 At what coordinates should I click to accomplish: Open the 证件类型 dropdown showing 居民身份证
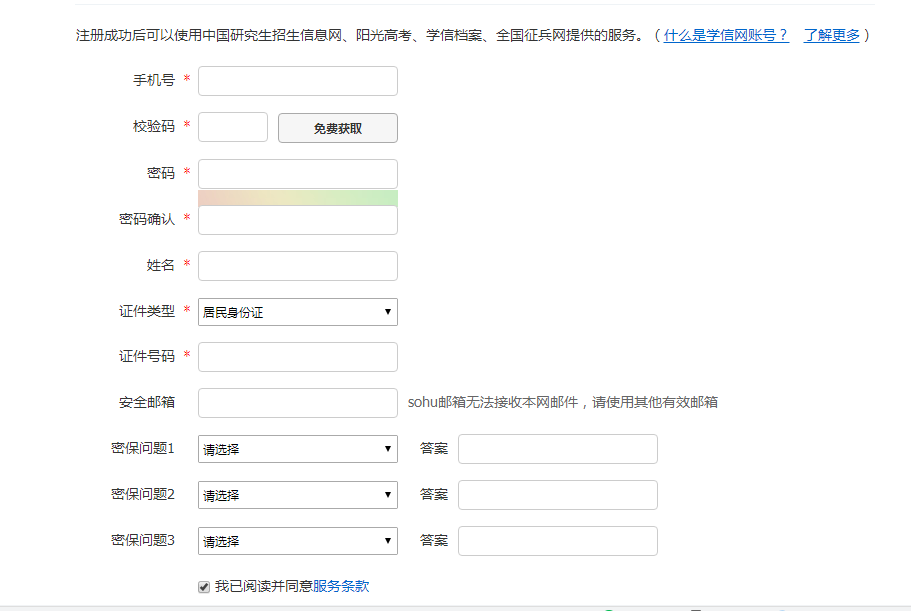(x=297, y=312)
